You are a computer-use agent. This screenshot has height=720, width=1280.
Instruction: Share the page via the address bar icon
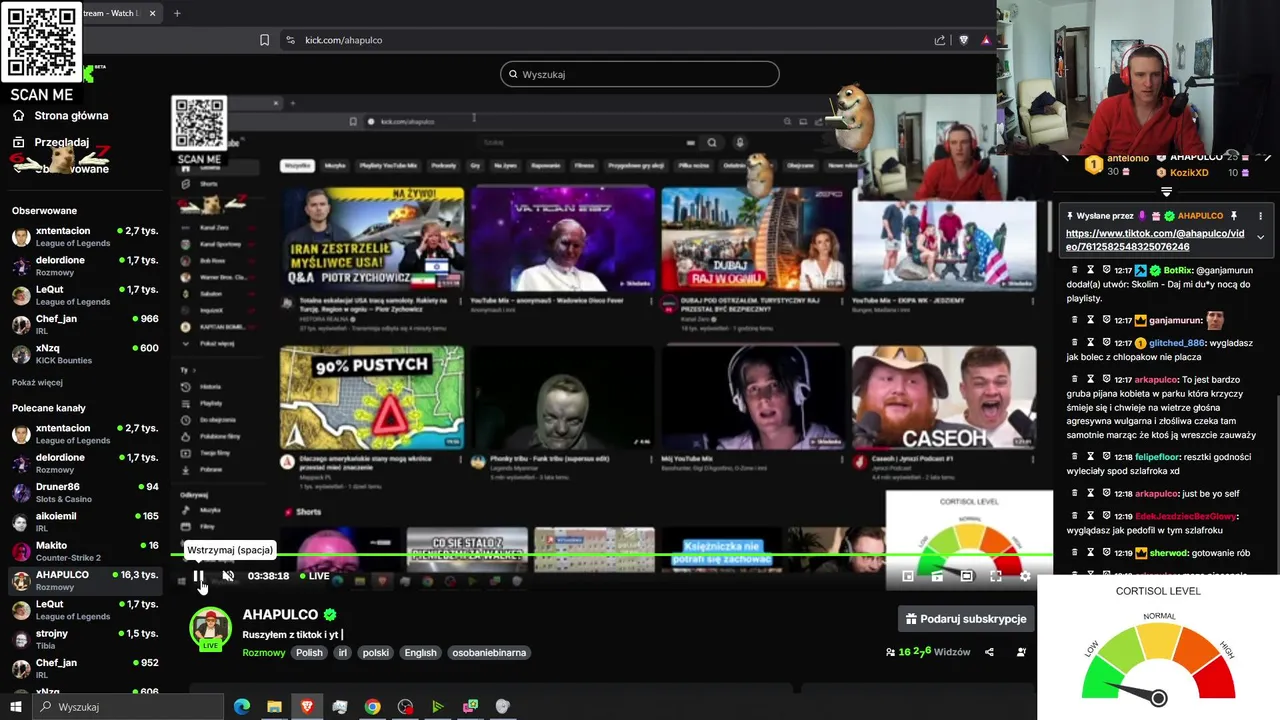pos(940,40)
